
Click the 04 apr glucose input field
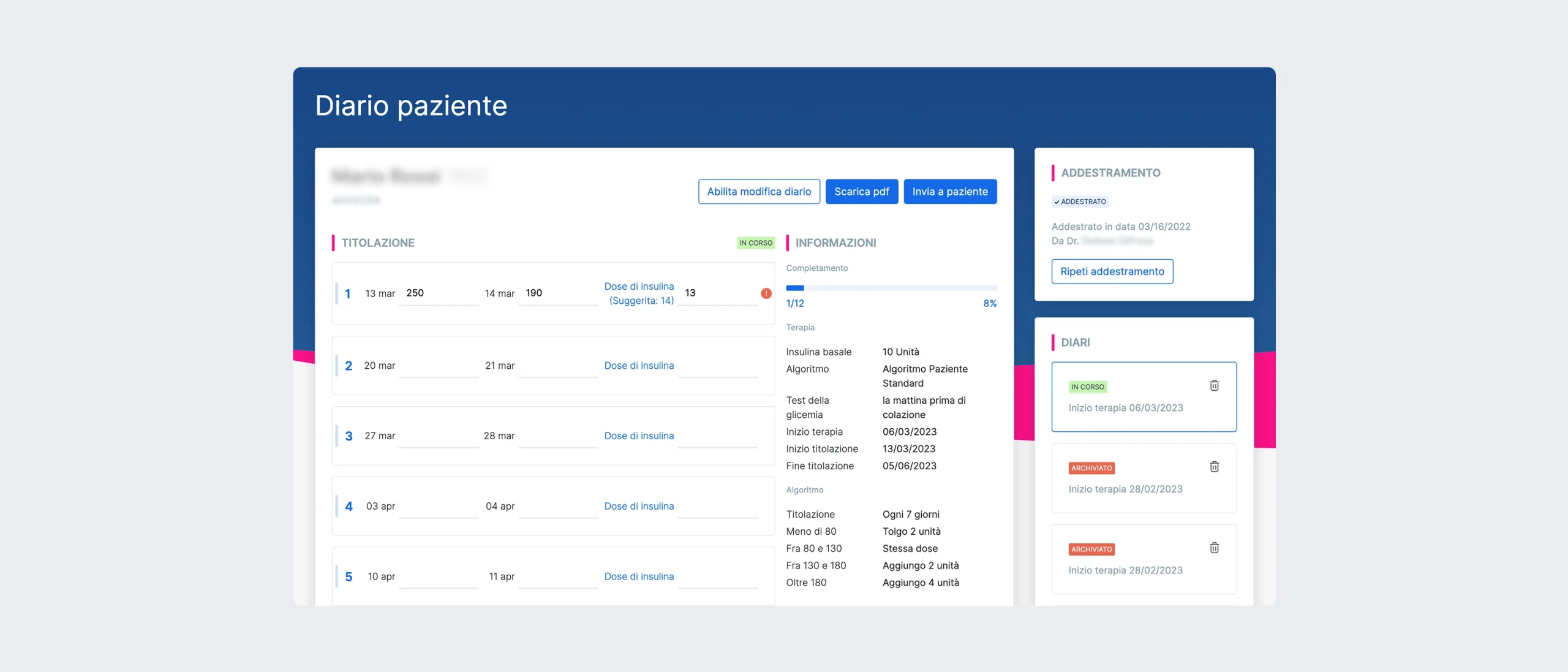click(x=558, y=507)
